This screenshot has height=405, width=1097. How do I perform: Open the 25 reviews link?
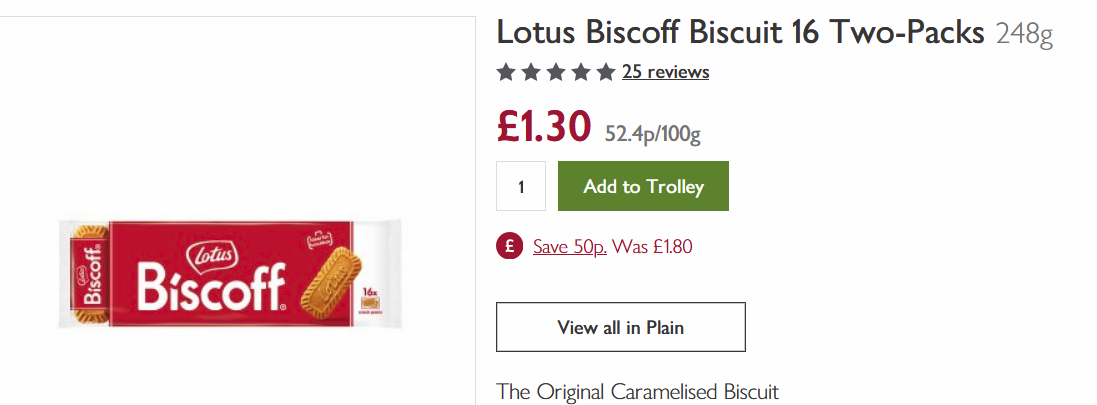[x=665, y=72]
